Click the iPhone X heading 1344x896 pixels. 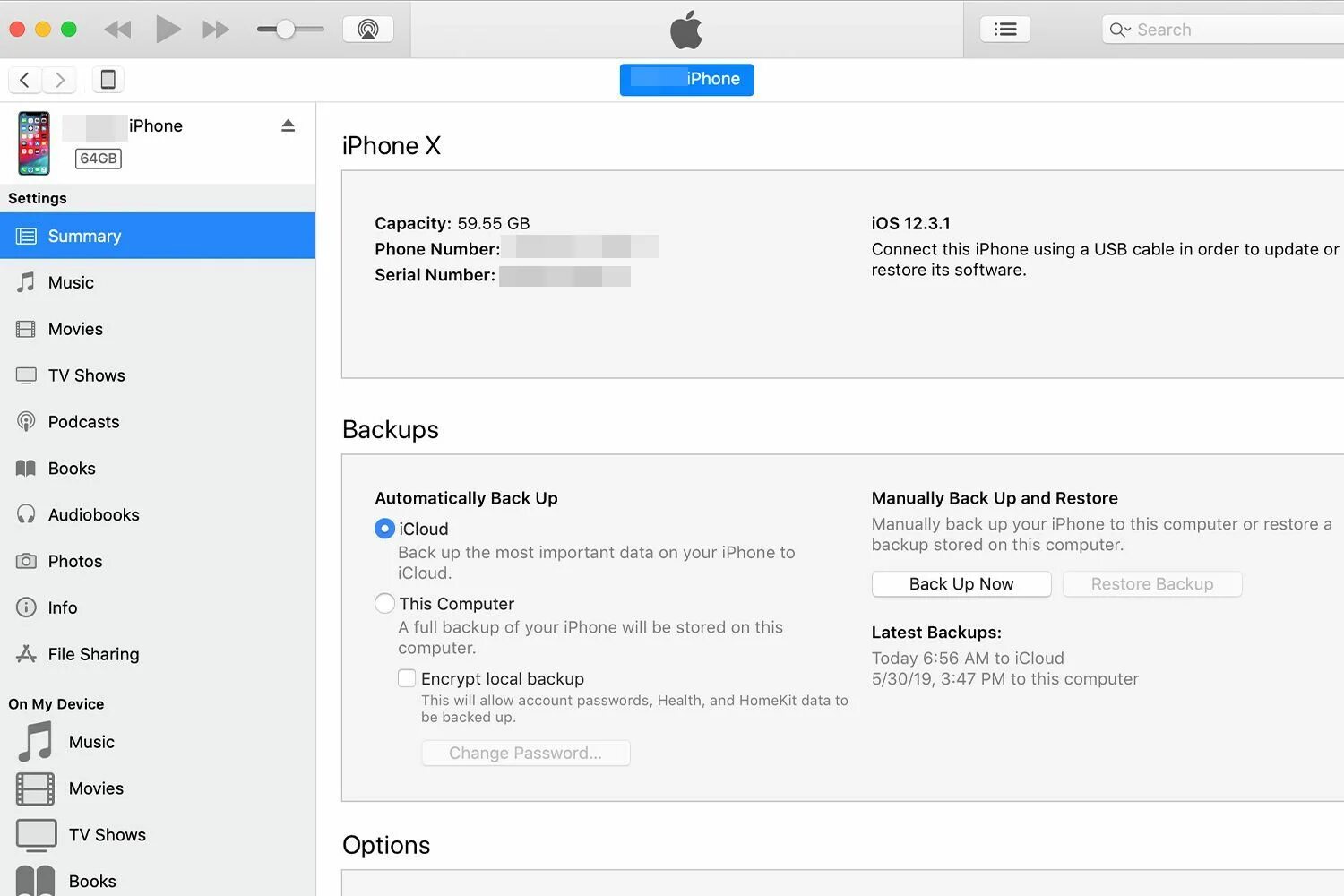pyautogui.click(x=392, y=145)
